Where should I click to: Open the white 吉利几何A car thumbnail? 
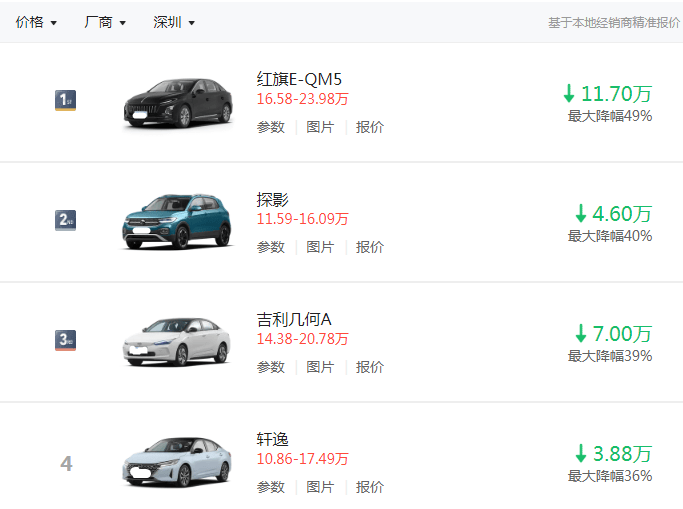(177, 342)
